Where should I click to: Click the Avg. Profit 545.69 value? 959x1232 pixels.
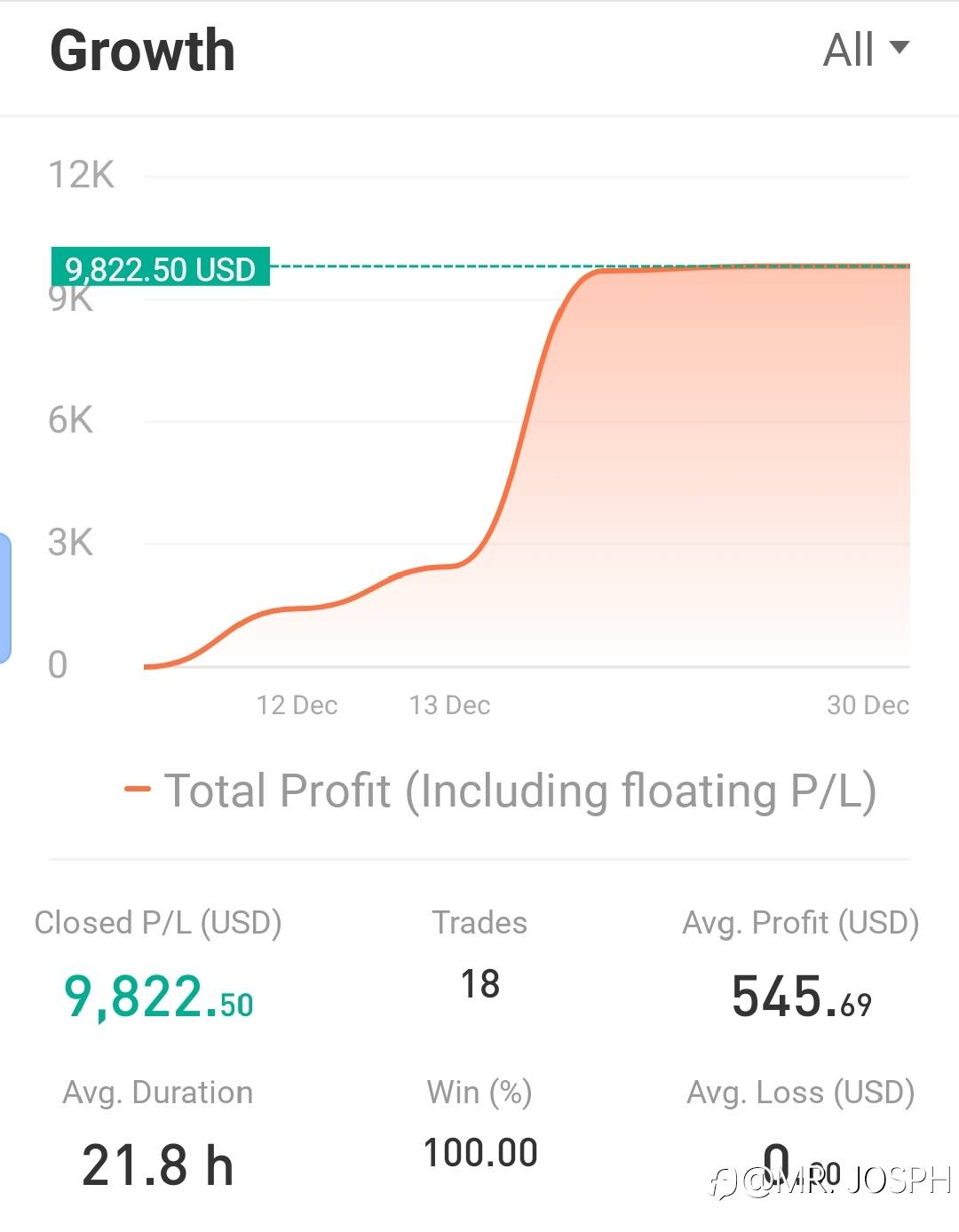tap(801, 997)
